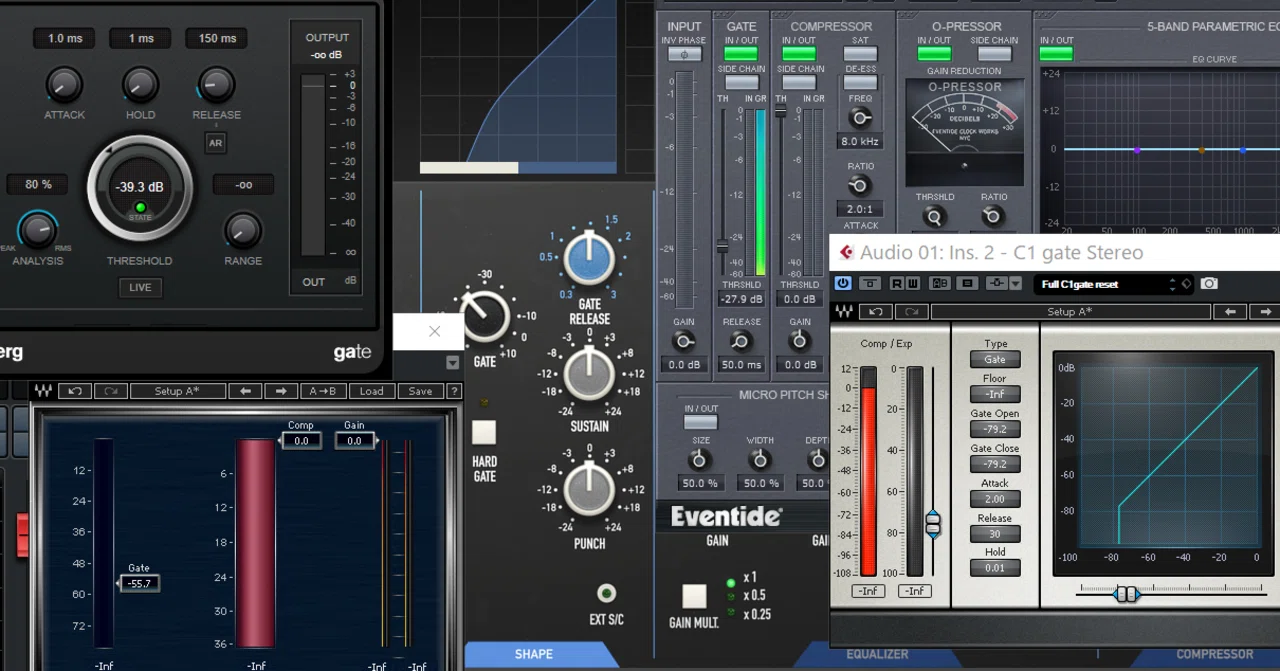This screenshot has width=1280, height=671.
Task: Click the Write automation W icon
Action: pyautogui.click(x=913, y=284)
